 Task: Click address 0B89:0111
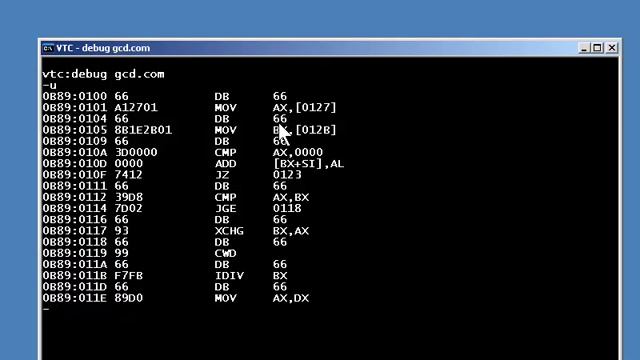pos(74,186)
